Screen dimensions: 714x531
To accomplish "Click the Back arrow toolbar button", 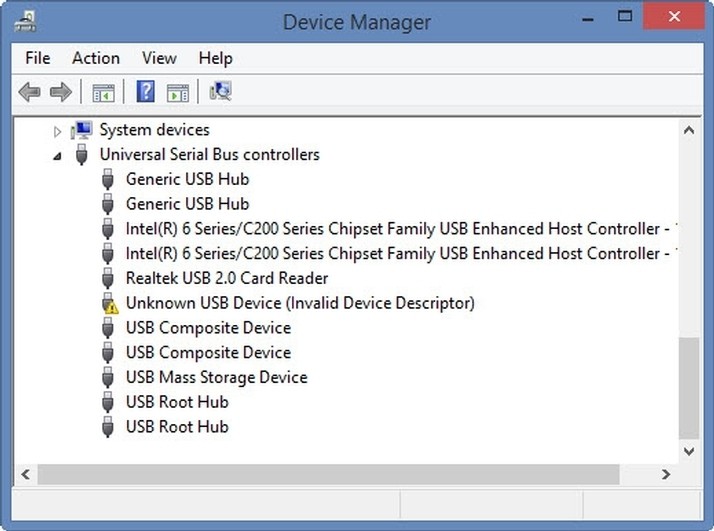I will [x=29, y=92].
